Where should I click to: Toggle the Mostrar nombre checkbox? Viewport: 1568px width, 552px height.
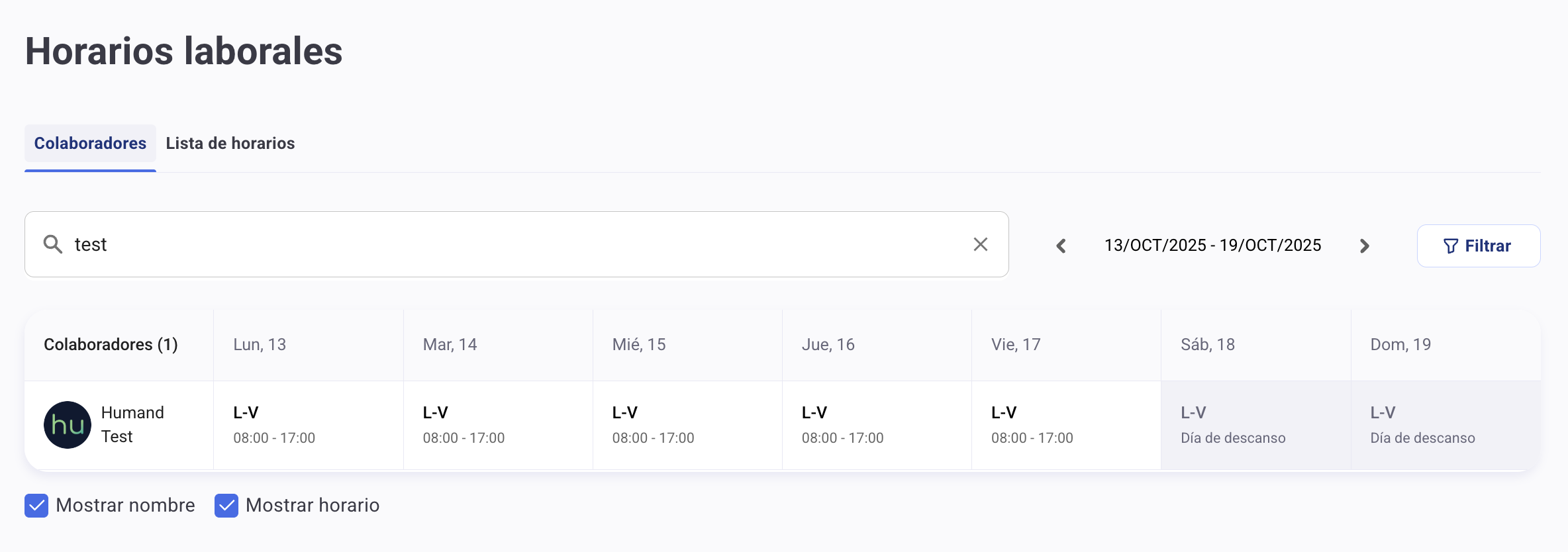coord(36,506)
